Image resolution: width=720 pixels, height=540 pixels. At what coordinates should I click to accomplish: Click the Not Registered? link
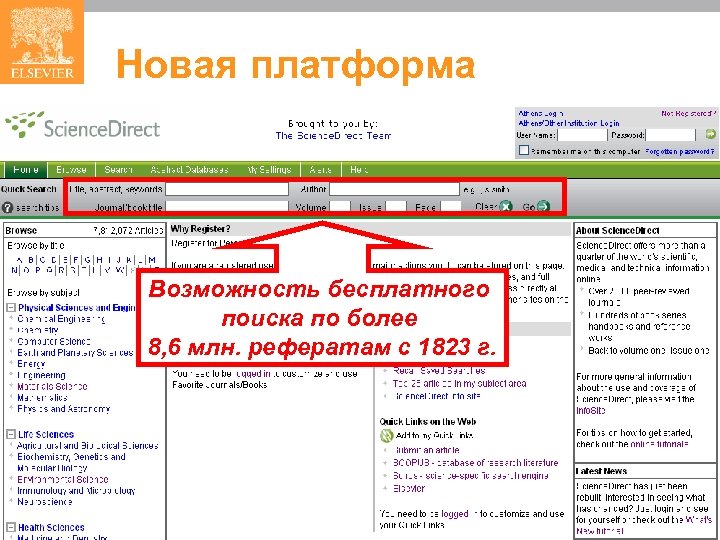[688, 113]
